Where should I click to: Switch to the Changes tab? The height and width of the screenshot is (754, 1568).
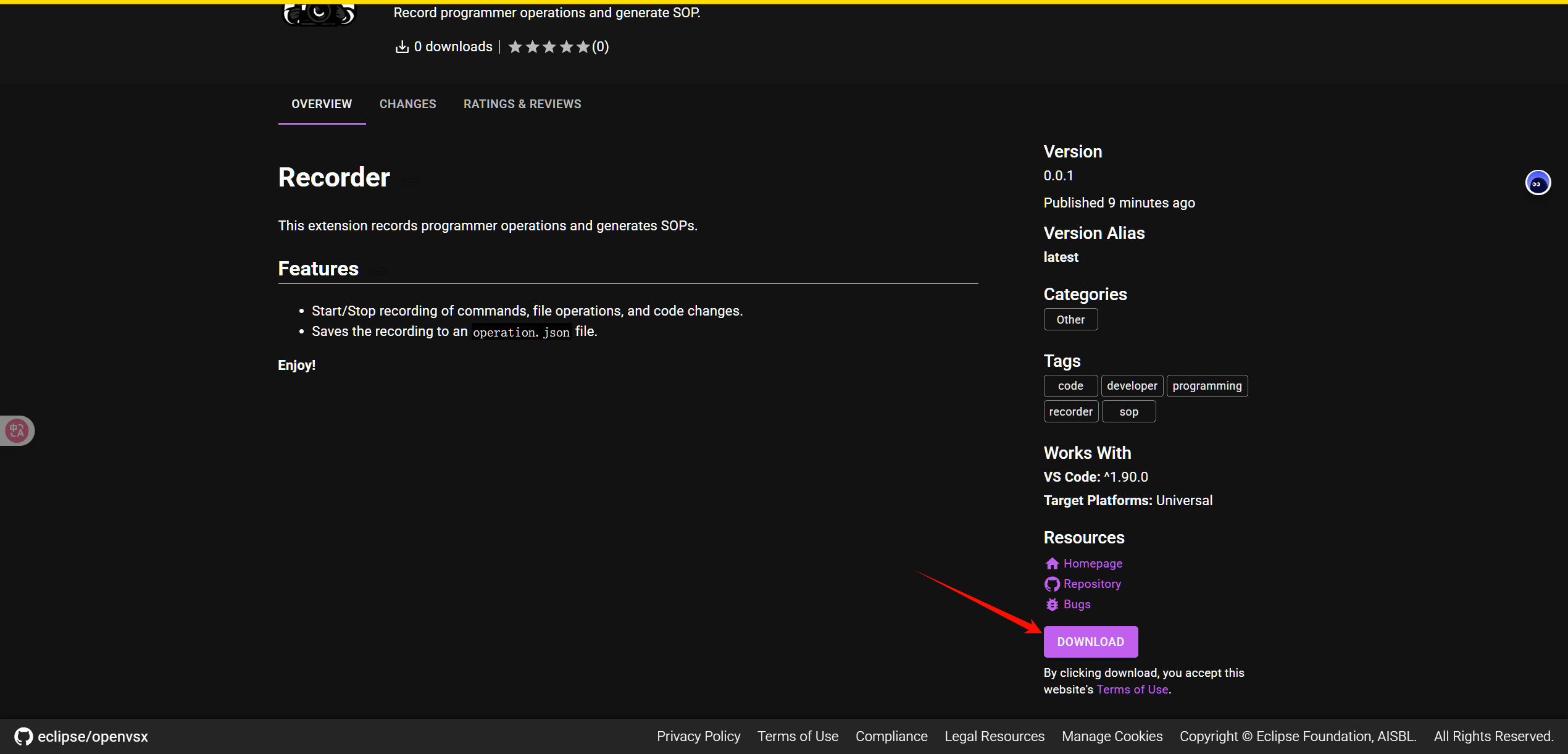coord(407,104)
